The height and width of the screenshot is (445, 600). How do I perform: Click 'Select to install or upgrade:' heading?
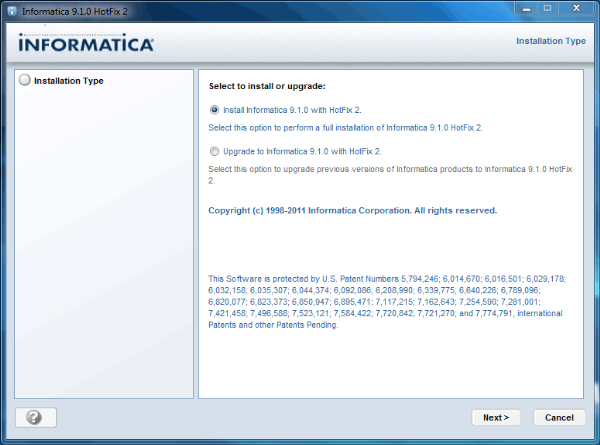(267, 86)
